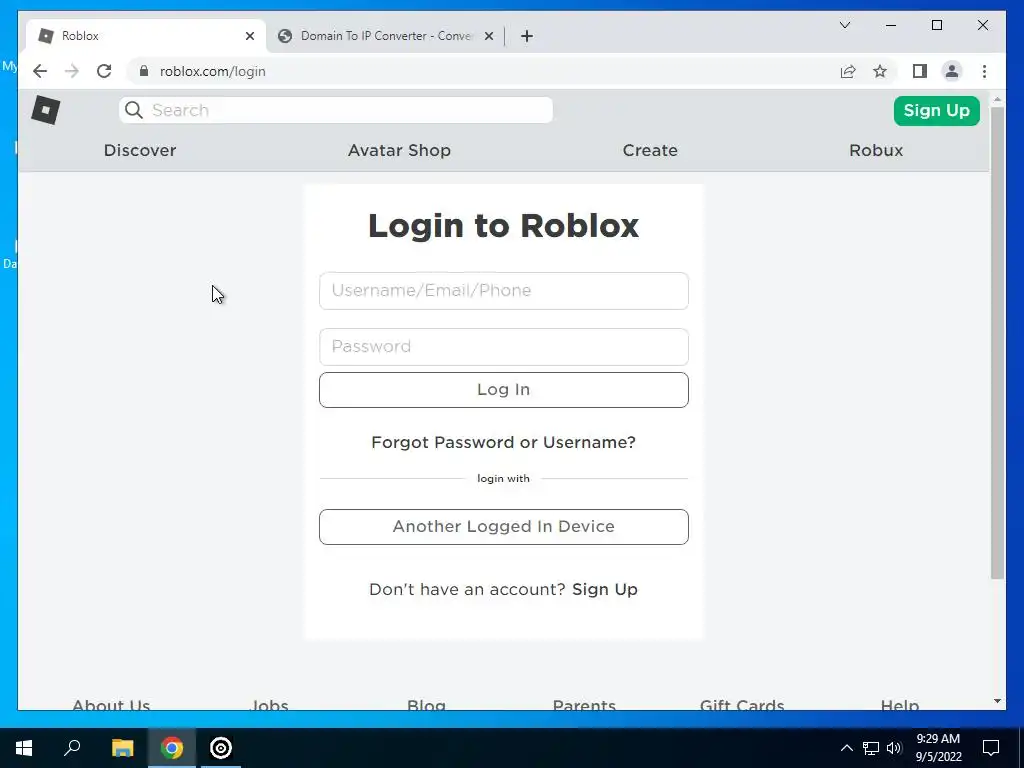Click the search magnifier icon in Roblox header
Viewport: 1024px width, 768px height.
(x=133, y=110)
